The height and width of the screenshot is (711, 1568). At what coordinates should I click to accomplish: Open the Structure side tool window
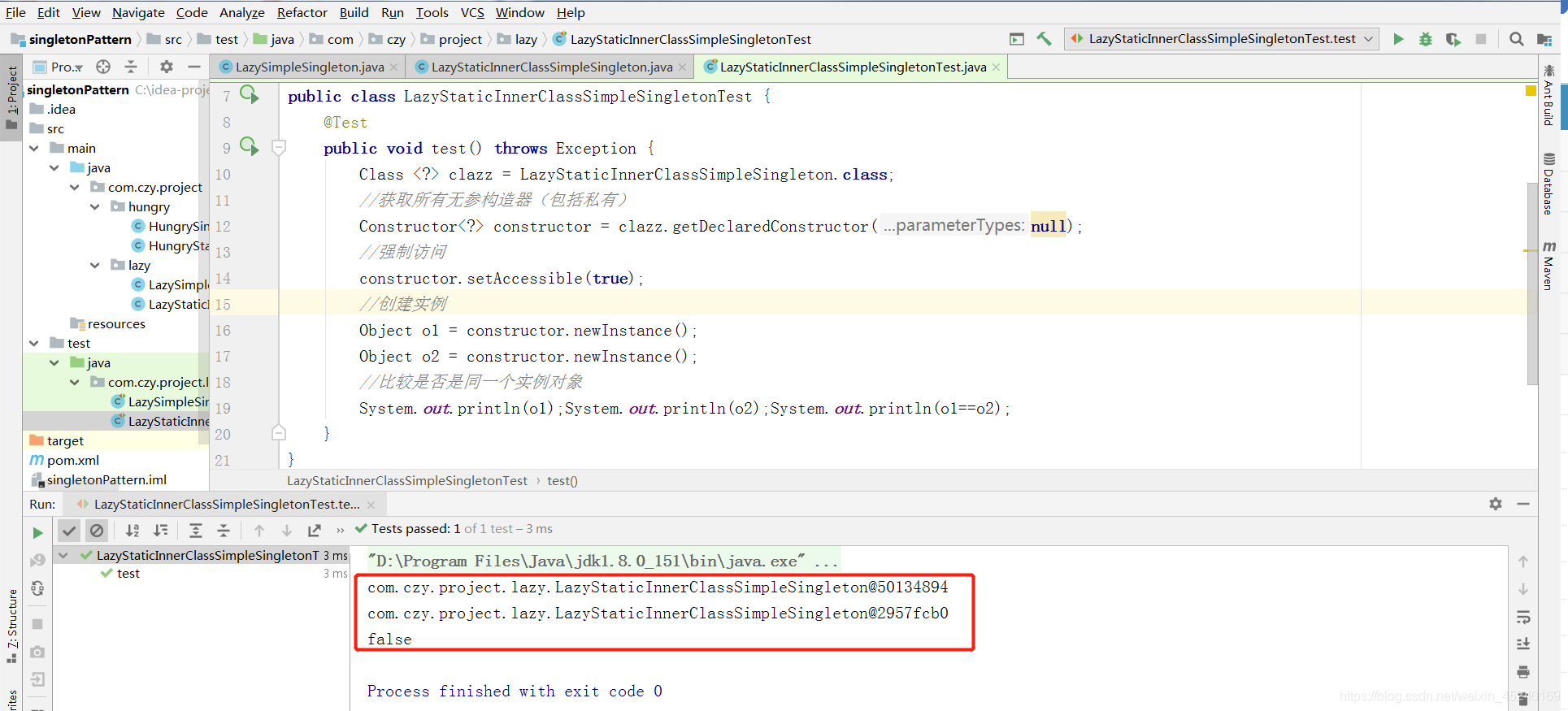(11, 626)
